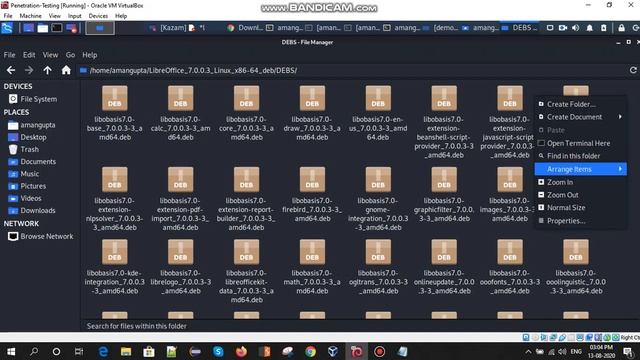Open VirtualBox Input menu
This screenshot has height=360, width=640.
(75, 16)
